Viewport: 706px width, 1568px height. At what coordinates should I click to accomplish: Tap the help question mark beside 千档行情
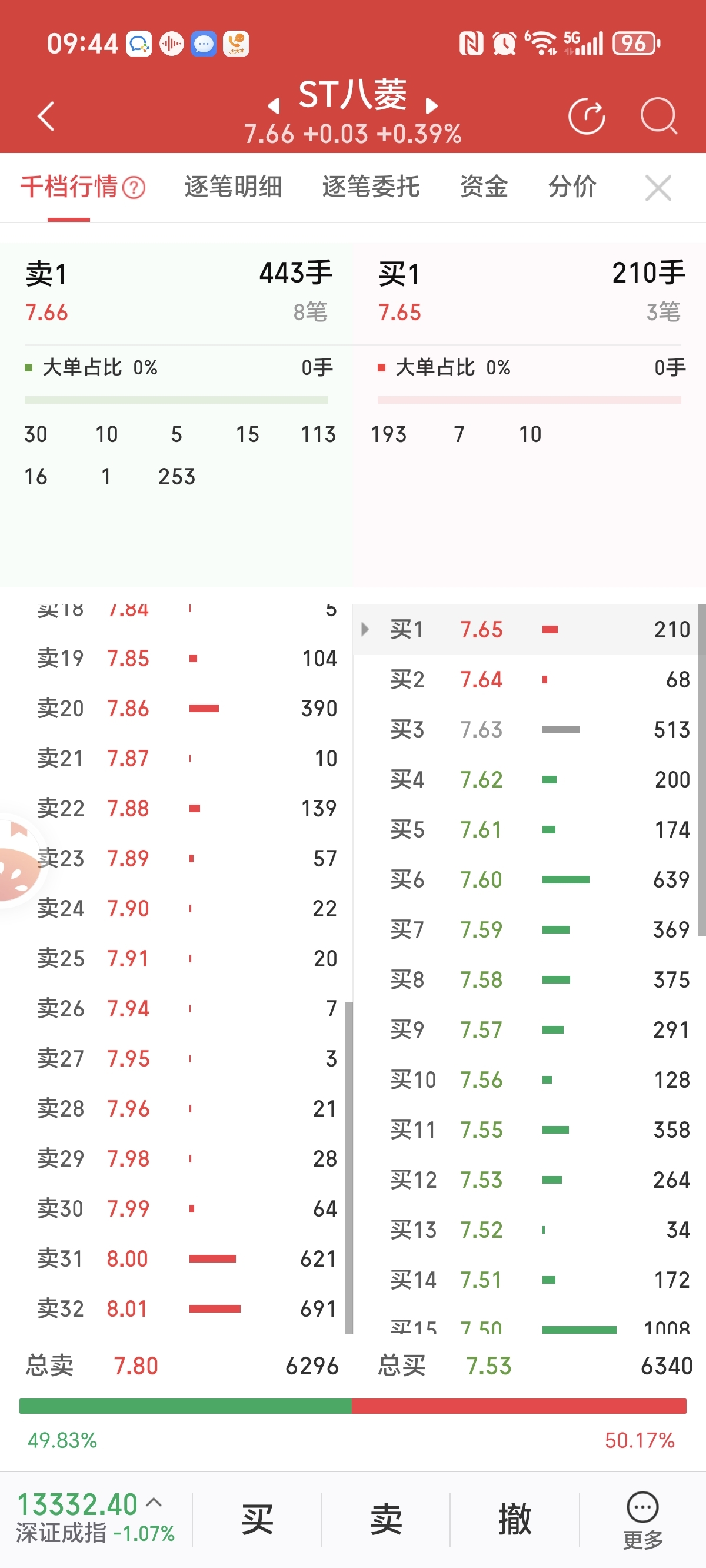coord(134,188)
